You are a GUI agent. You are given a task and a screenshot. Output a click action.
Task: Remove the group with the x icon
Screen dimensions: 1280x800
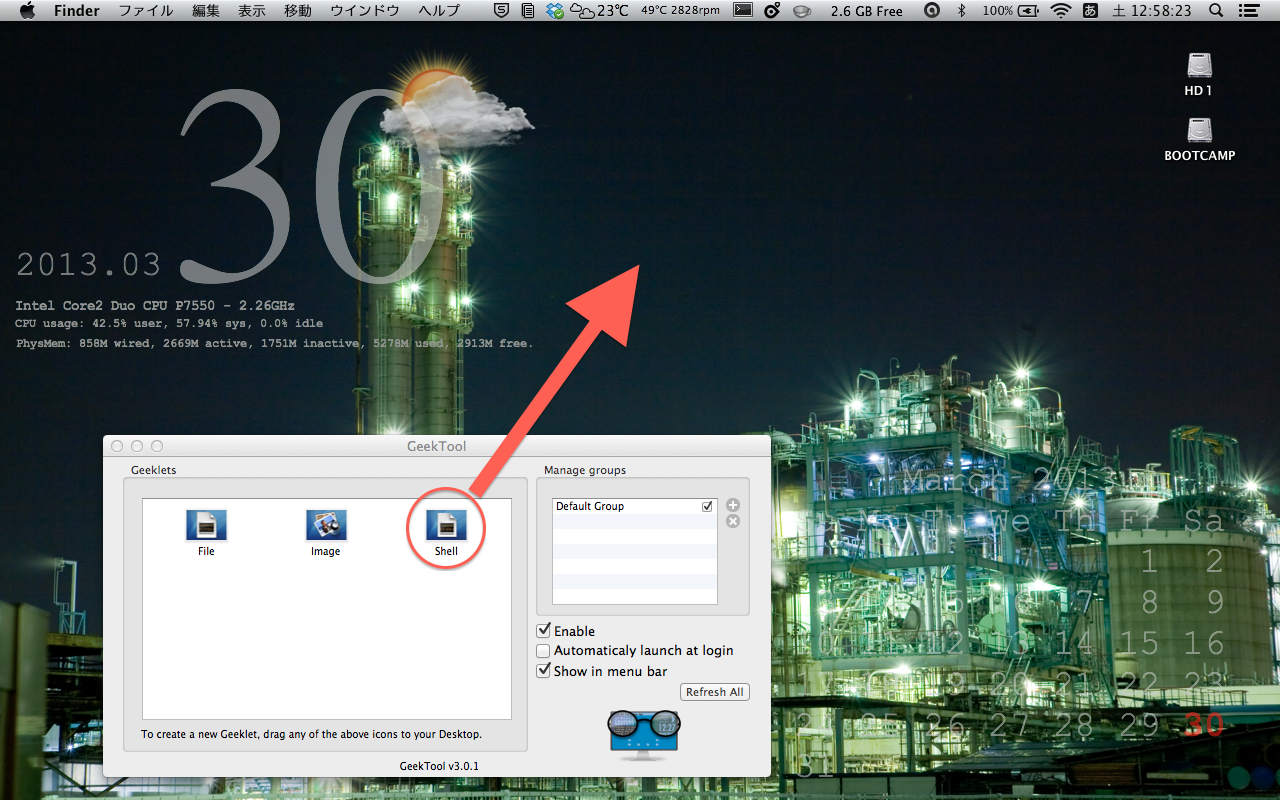coord(733,521)
